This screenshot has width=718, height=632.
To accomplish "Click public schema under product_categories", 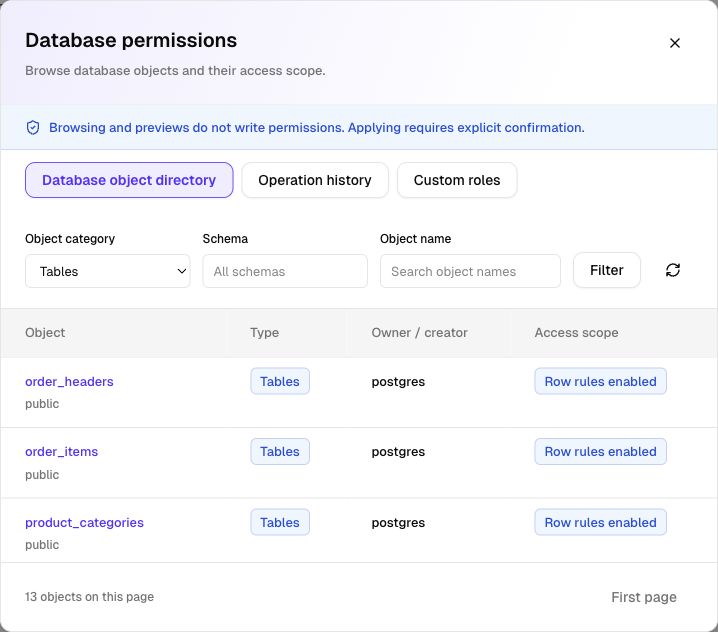I will coord(42,545).
